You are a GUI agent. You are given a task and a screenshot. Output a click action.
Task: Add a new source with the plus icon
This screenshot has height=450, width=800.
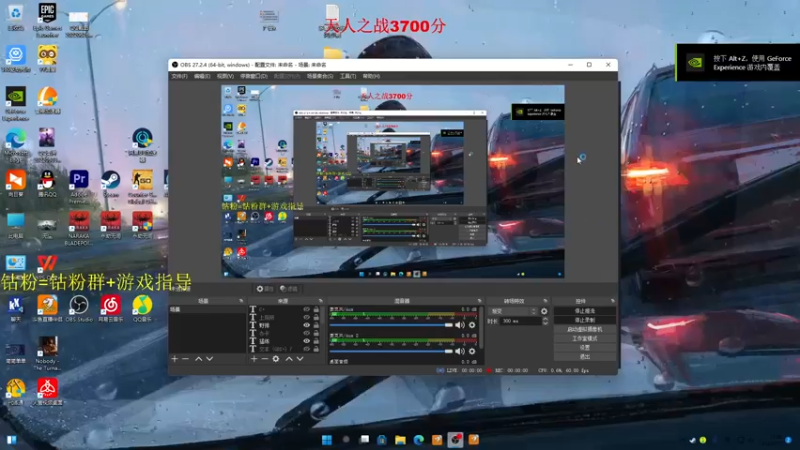[254, 359]
